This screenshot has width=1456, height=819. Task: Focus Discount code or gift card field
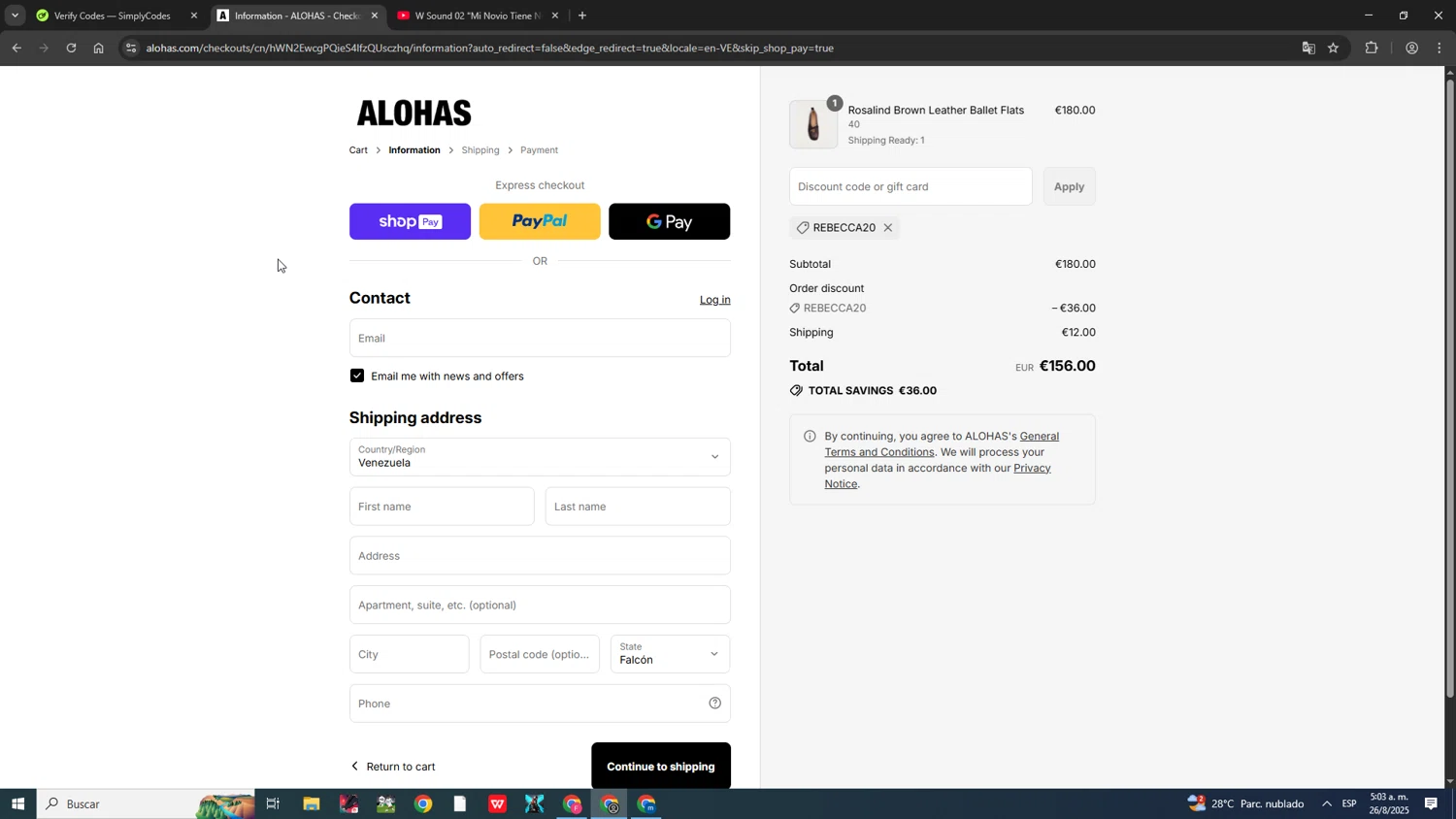point(910,186)
